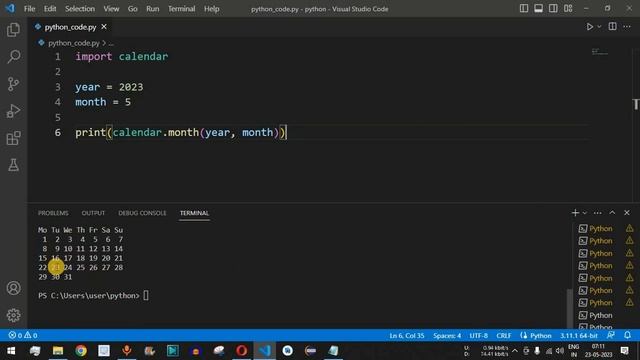The height and width of the screenshot is (360, 640).
Task: Switch to the DEBUG CONSOLE panel tab
Action: 142,213
